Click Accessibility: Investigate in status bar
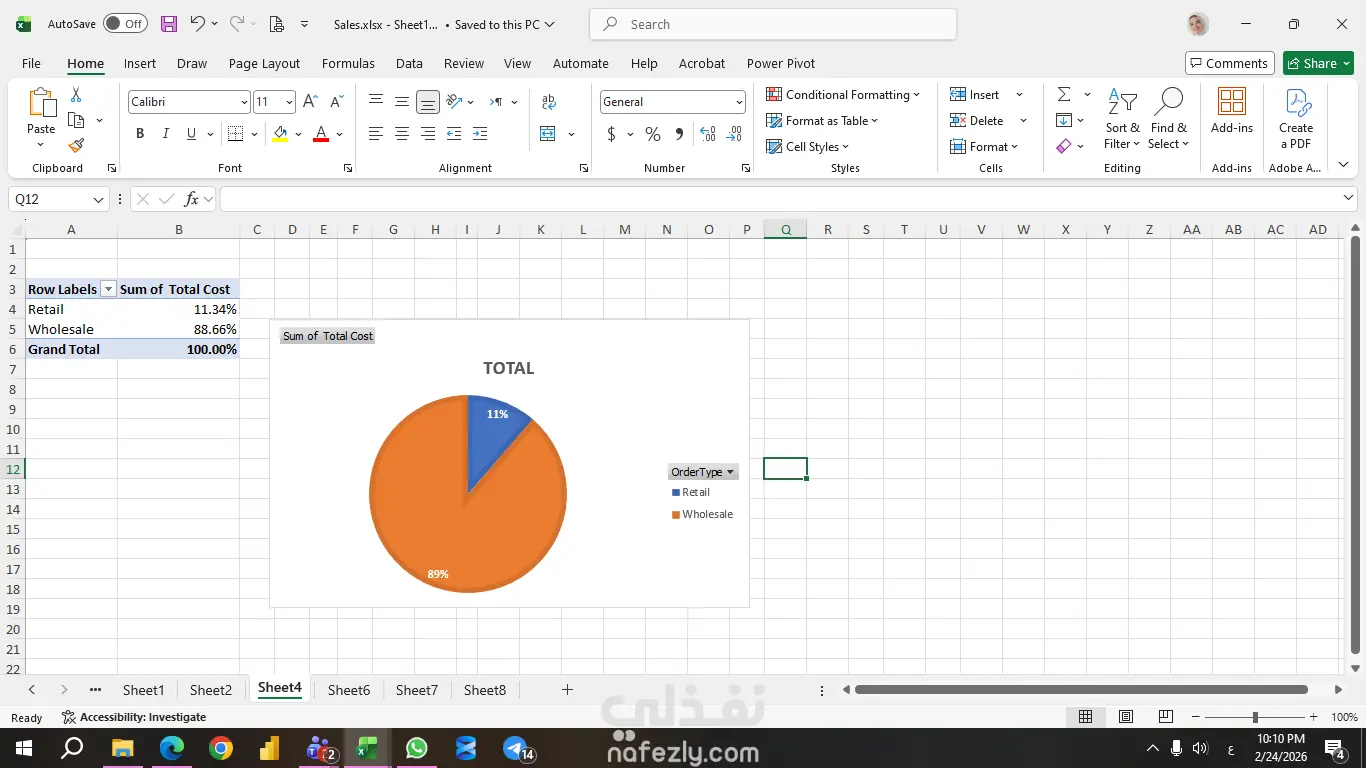This screenshot has width=1366, height=768. (134, 717)
